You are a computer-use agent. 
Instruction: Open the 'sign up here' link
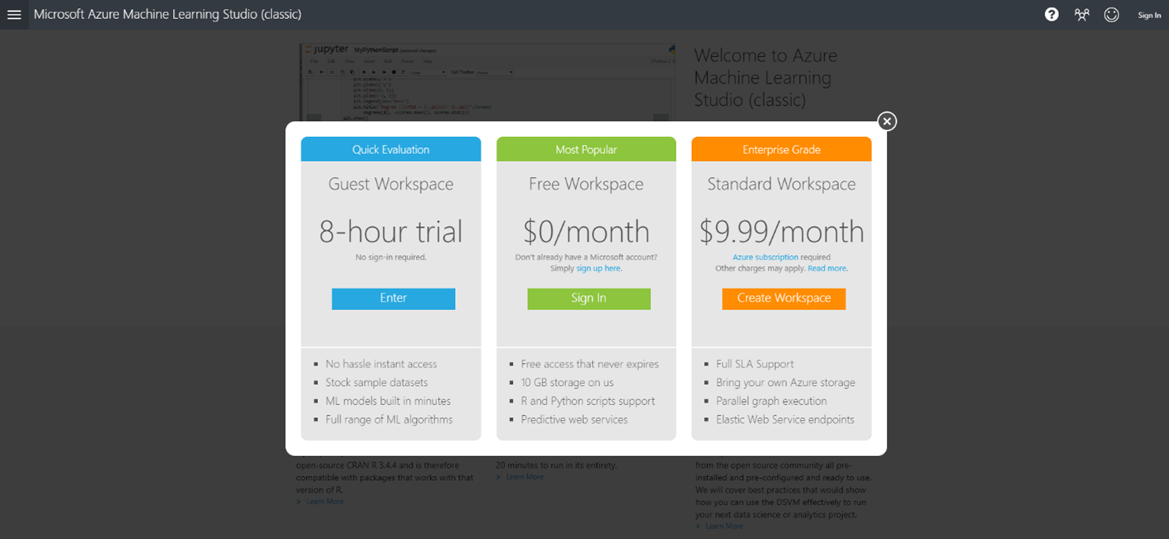(x=598, y=268)
